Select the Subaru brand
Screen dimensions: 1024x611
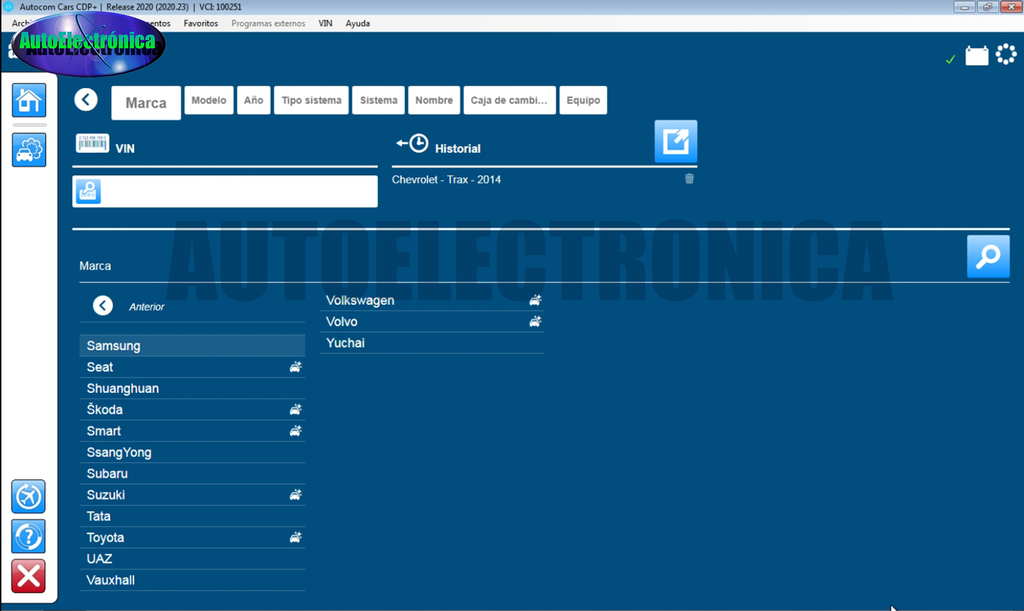(193, 473)
